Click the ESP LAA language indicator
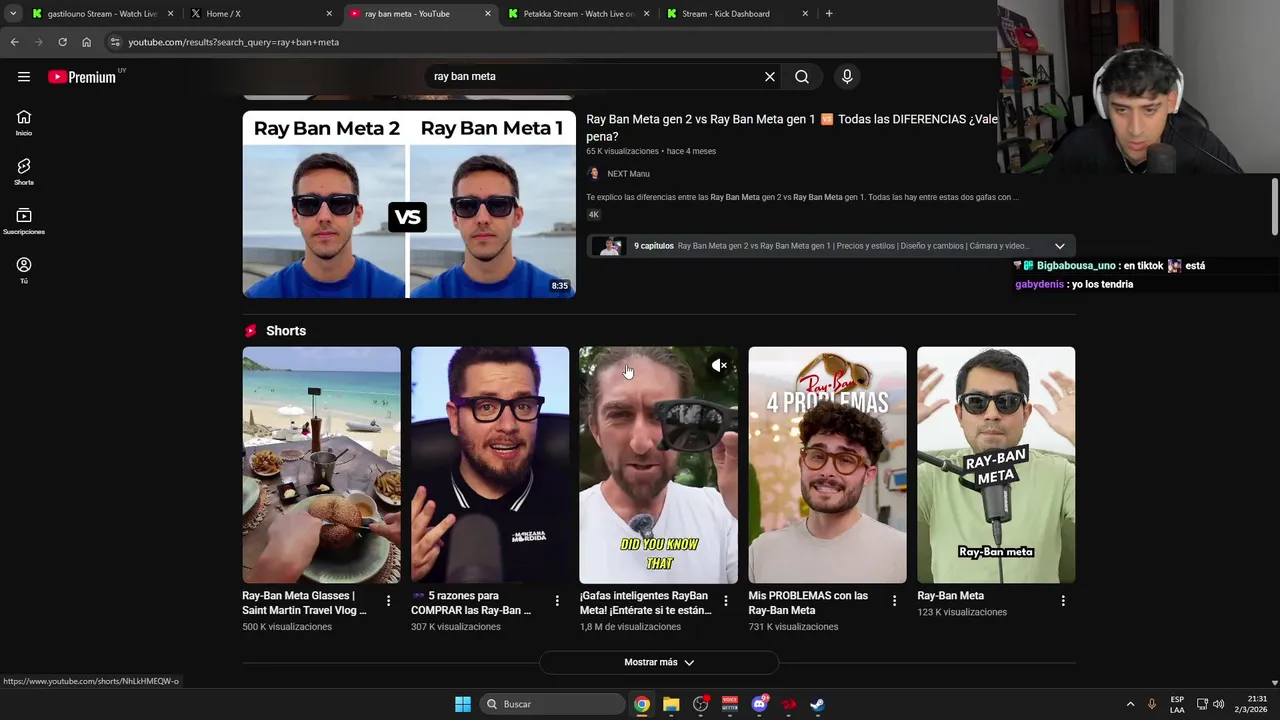This screenshot has width=1280, height=720. (1177, 704)
